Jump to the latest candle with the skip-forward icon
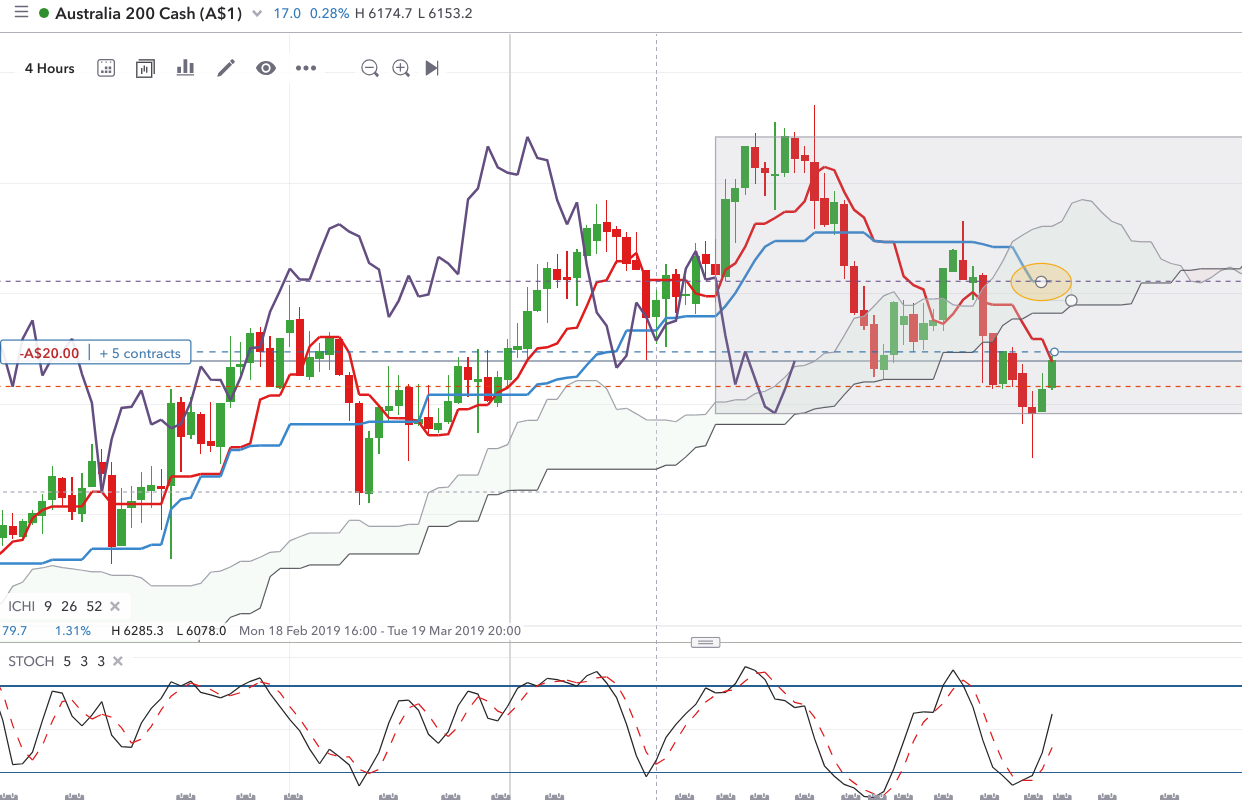1242x800 pixels. 432,68
